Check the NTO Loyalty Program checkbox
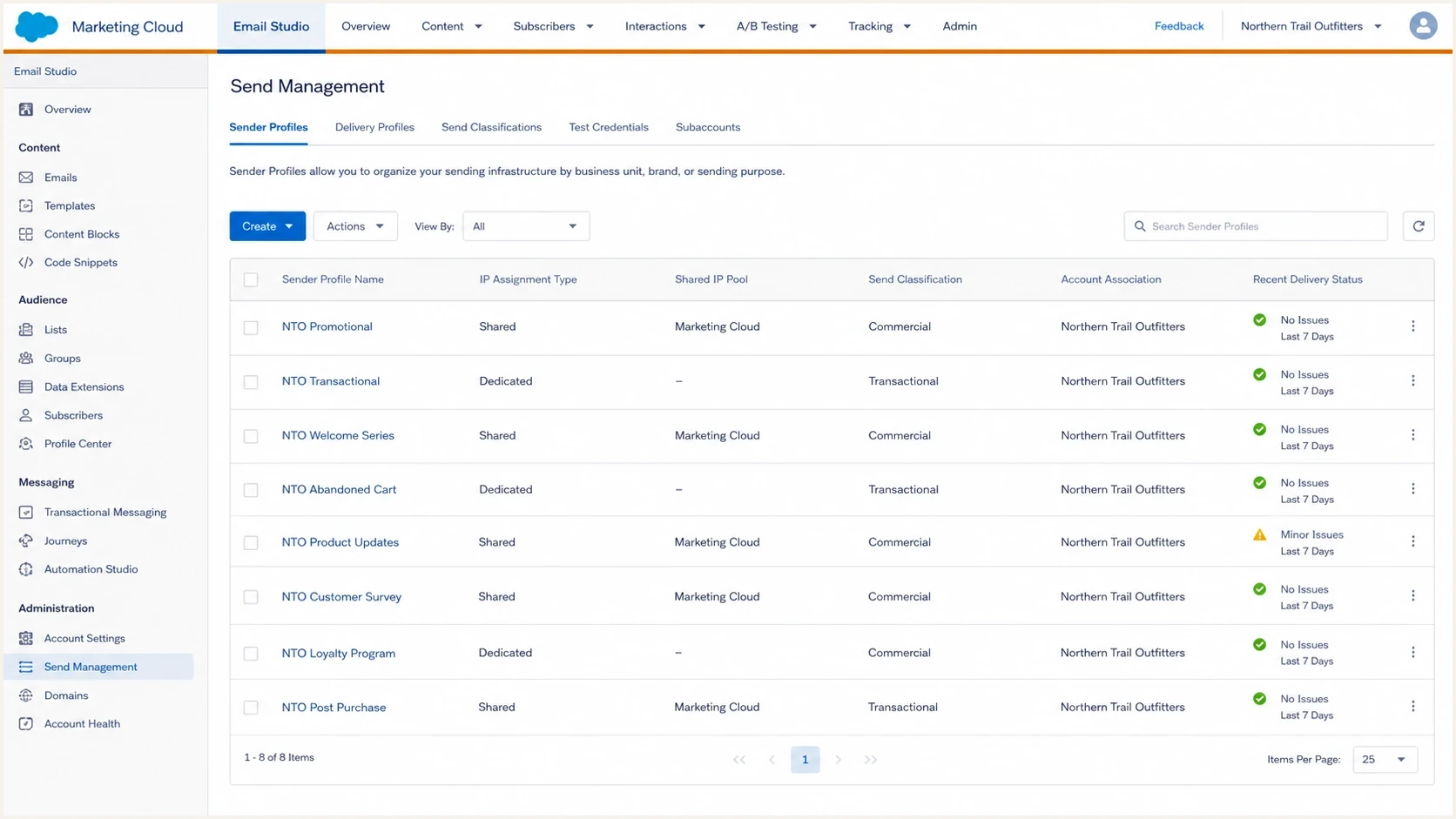The height and width of the screenshot is (819, 1456). [251, 655]
